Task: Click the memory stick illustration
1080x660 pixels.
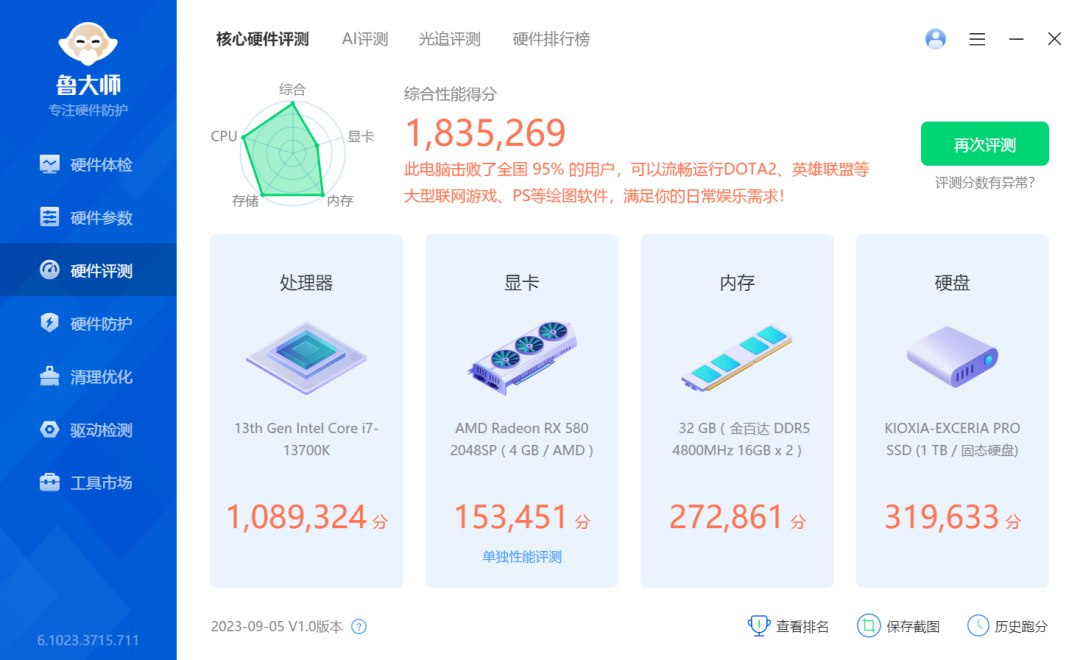Action: [736, 358]
